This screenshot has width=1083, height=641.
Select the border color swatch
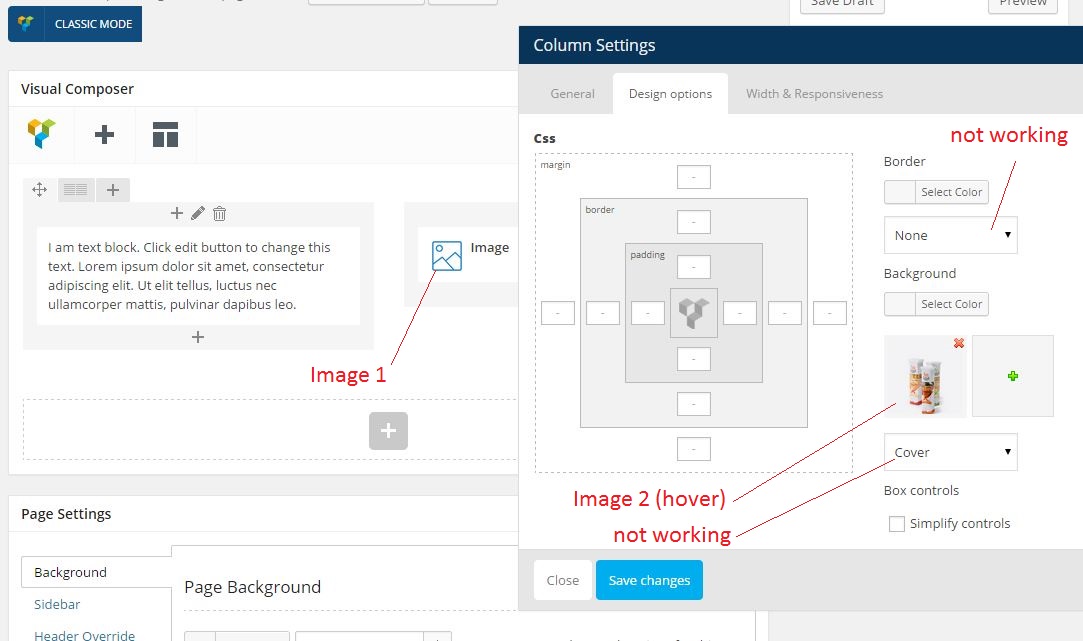pyautogui.click(x=900, y=192)
